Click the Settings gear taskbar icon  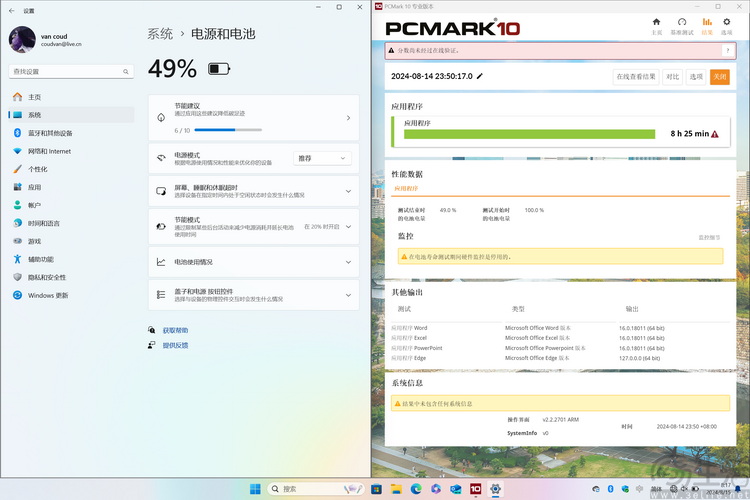(x=496, y=489)
